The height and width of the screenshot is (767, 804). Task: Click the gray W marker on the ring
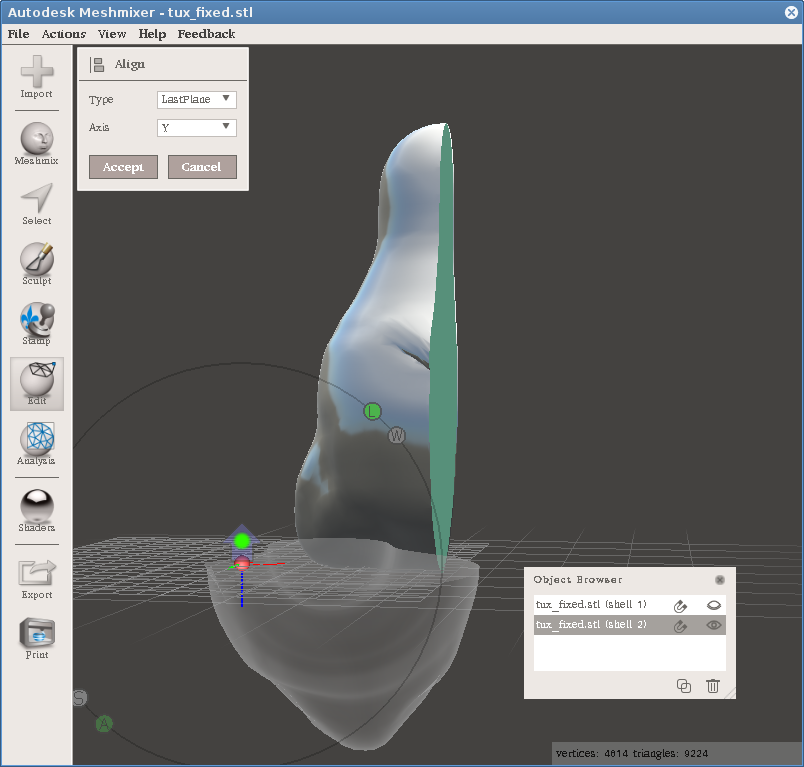[x=396, y=436]
